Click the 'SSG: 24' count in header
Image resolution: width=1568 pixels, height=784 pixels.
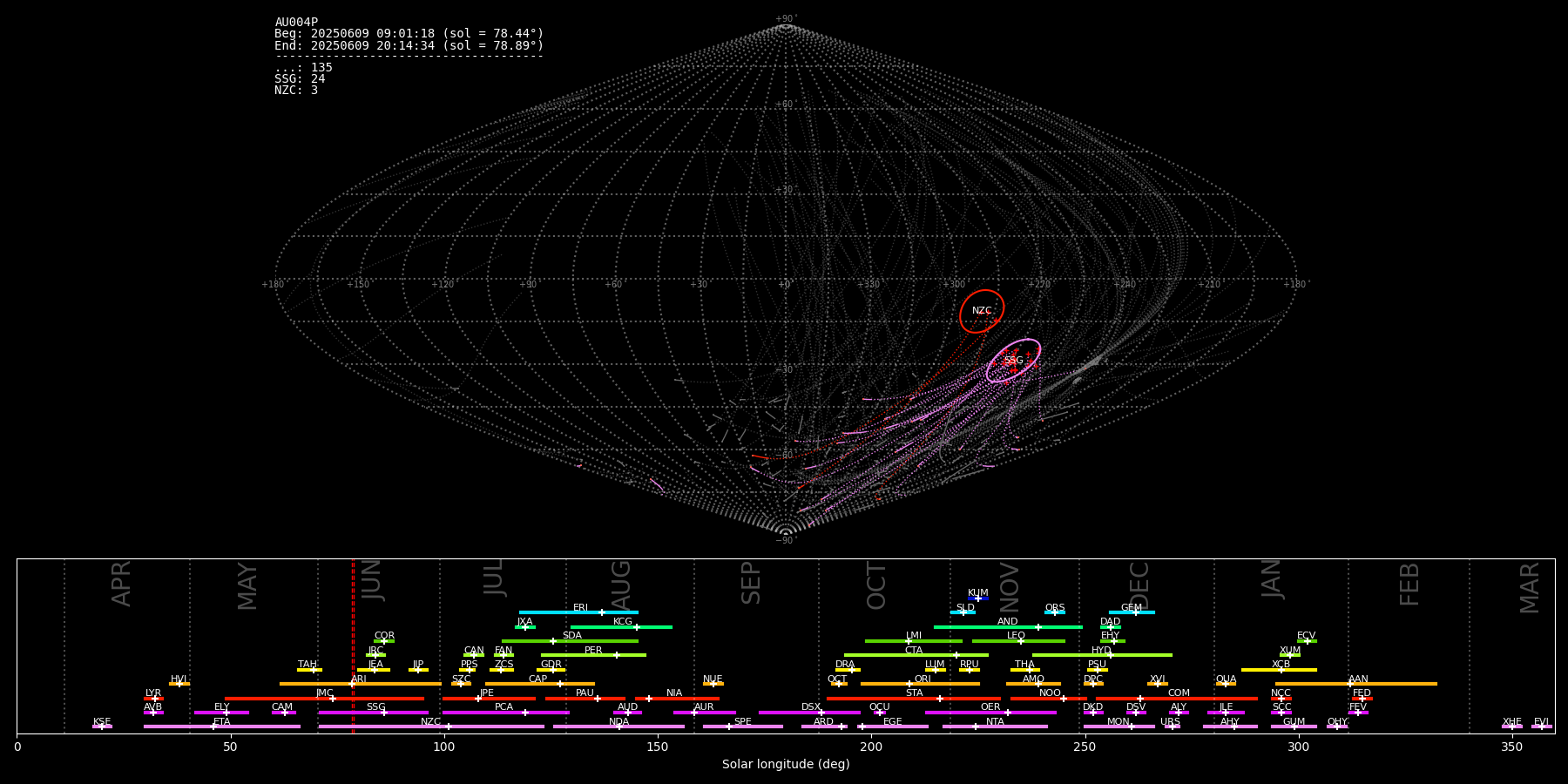click(x=300, y=79)
